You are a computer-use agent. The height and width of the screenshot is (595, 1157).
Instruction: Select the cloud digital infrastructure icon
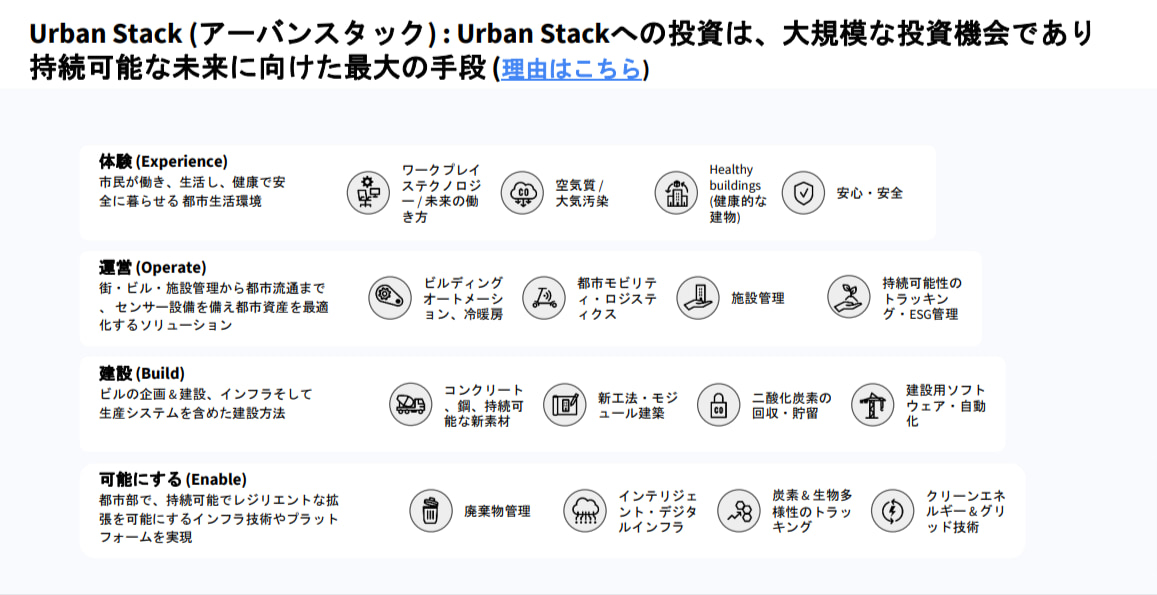(x=584, y=511)
